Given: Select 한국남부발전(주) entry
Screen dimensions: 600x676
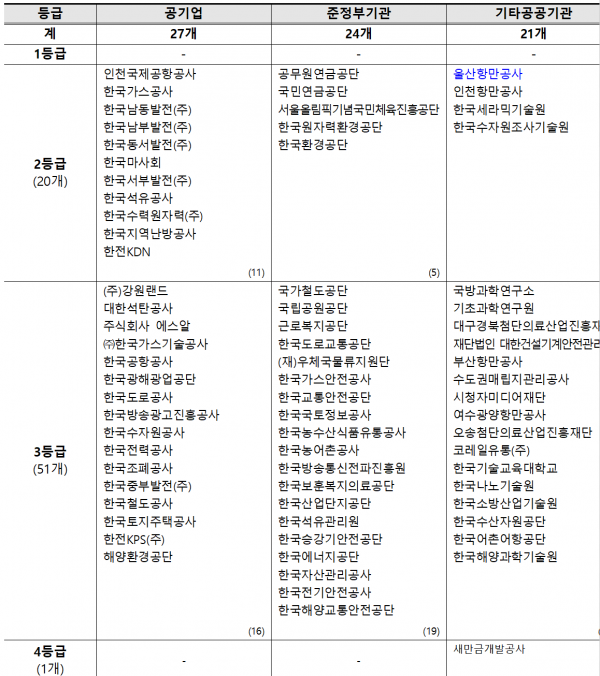Looking at the screenshot, I should [147, 127].
